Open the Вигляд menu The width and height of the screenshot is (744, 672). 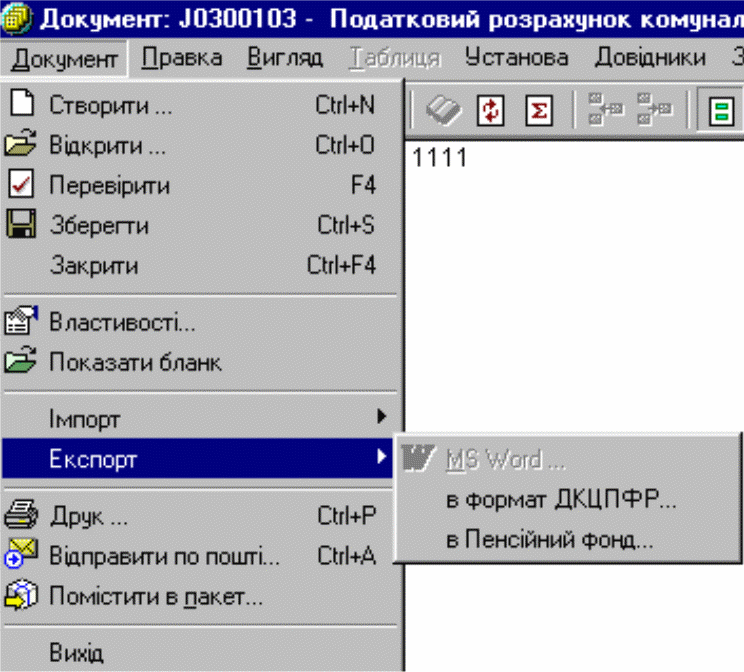point(286,57)
